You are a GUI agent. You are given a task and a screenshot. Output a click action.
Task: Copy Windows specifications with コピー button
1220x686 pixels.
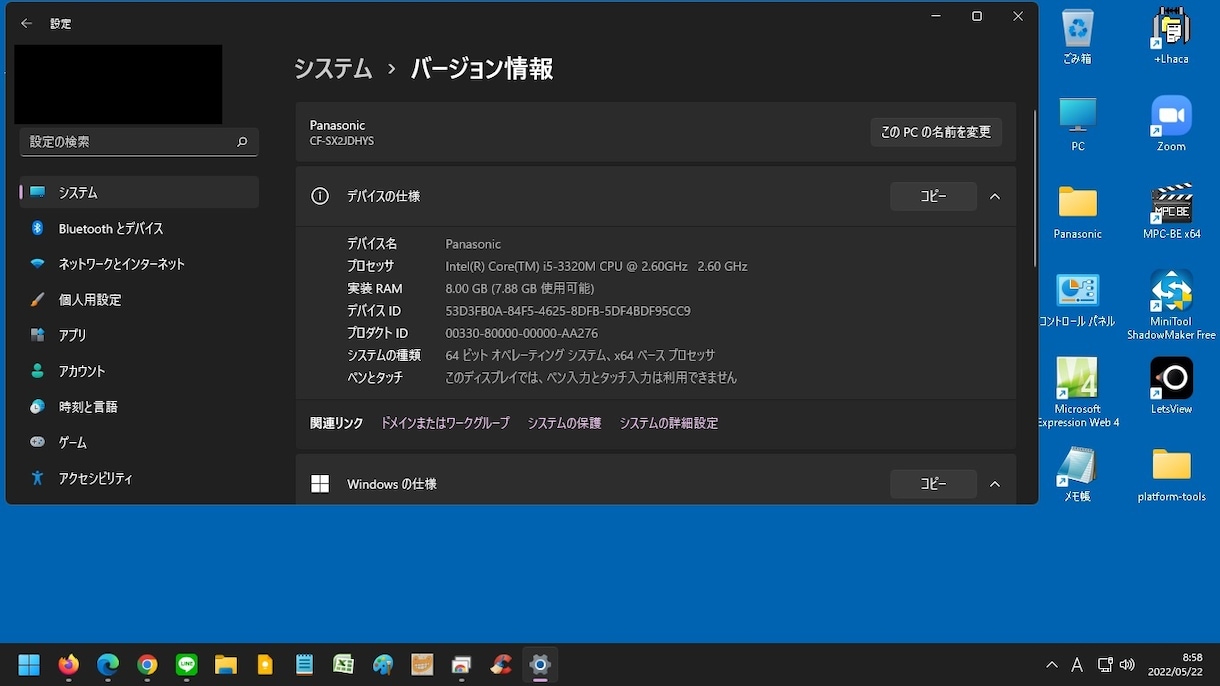point(933,484)
